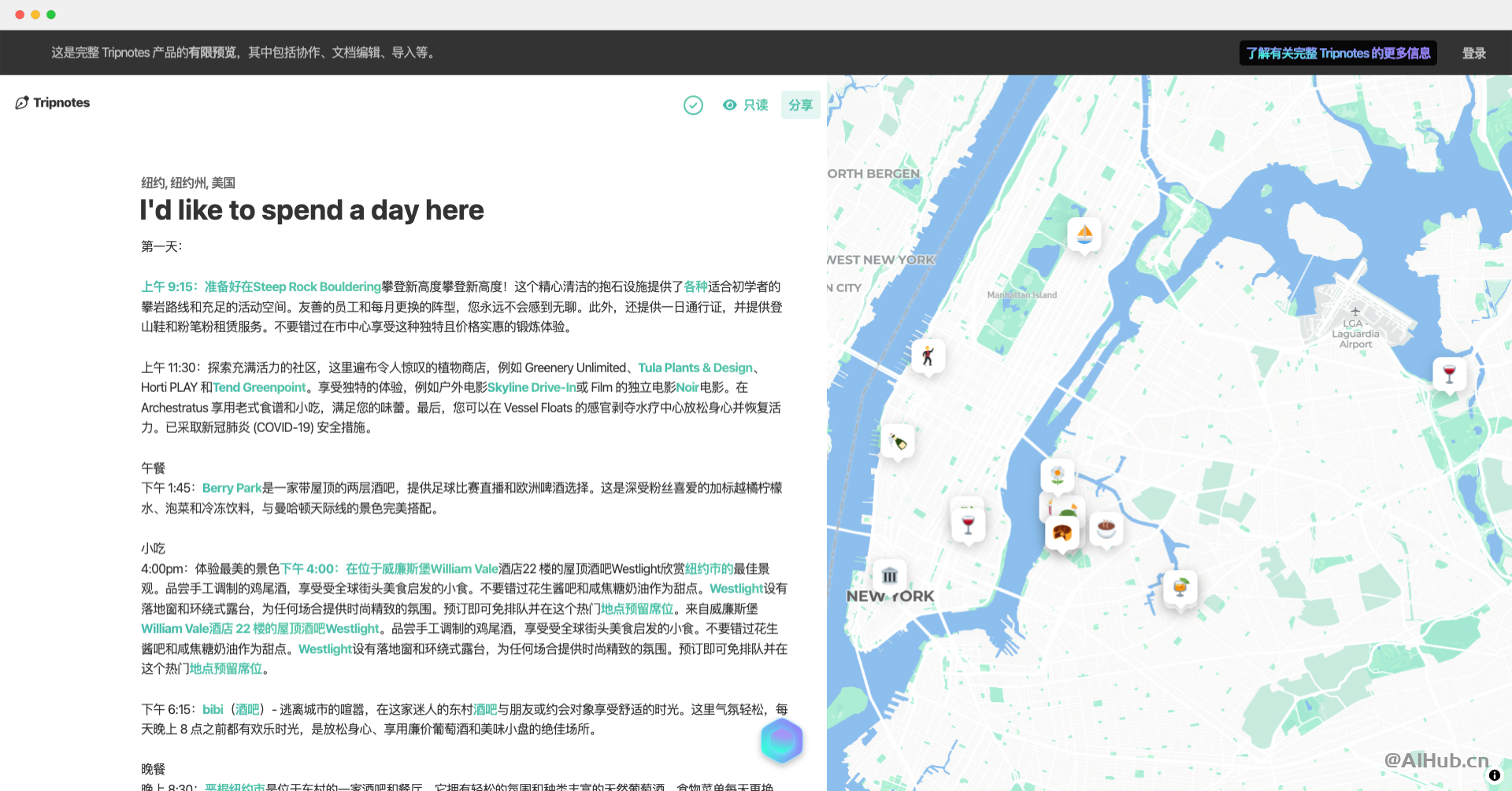This screenshot has width=1512, height=791.
Task: Open the glowing AI assistant orb
Action: point(781,741)
